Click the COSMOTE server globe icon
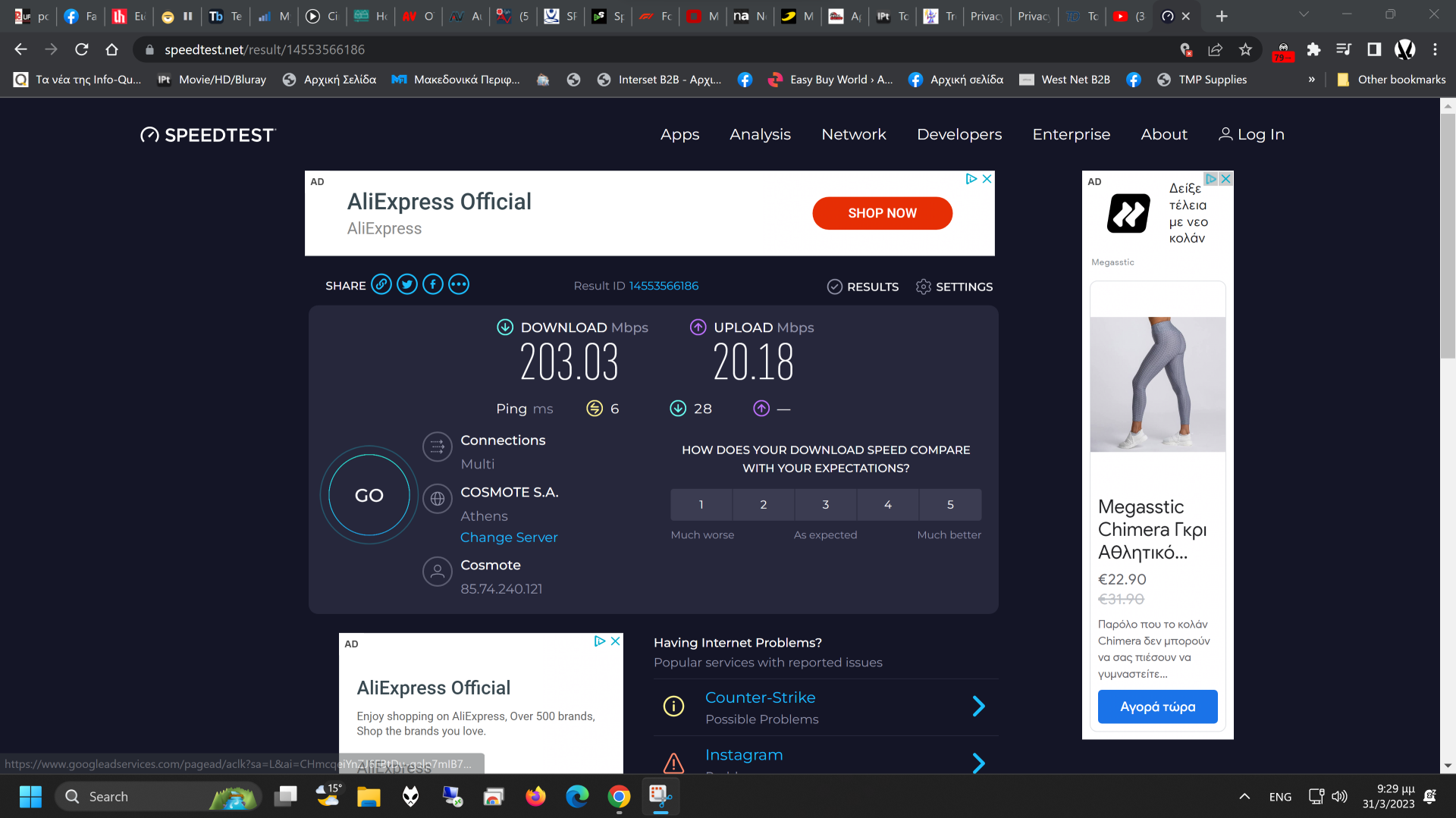Viewport: 1456px width, 818px height. click(438, 499)
